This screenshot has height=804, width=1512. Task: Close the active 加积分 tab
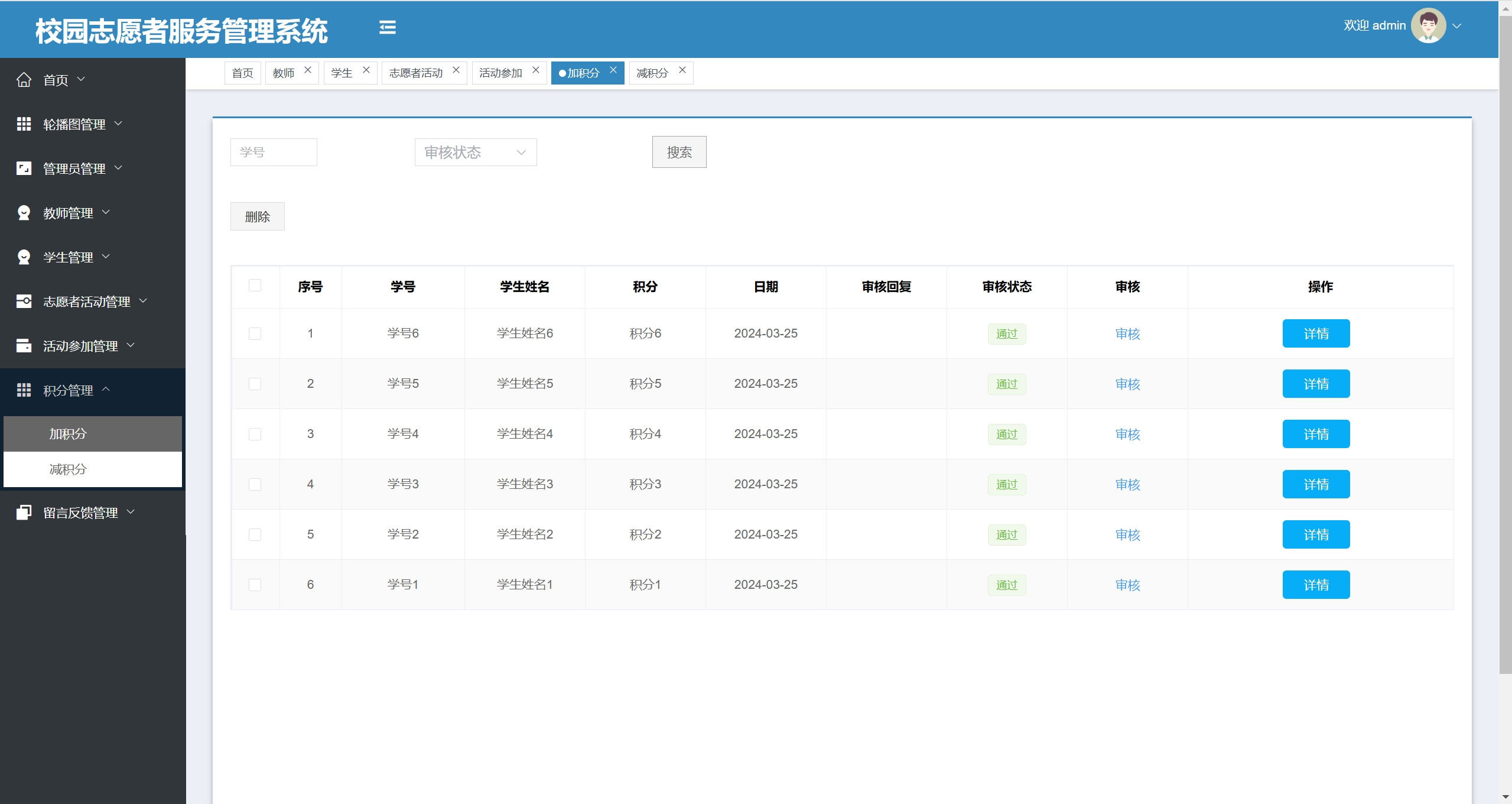click(x=613, y=70)
